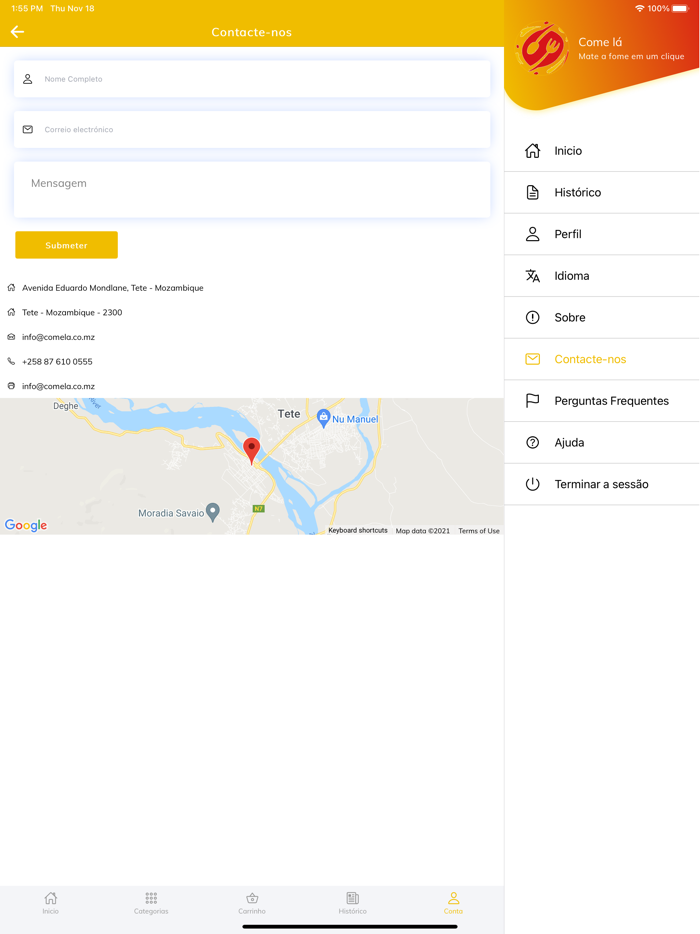Open the Carrinho tab in the bottom bar
This screenshot has height=934, width=700.
(x=252, y=903)
